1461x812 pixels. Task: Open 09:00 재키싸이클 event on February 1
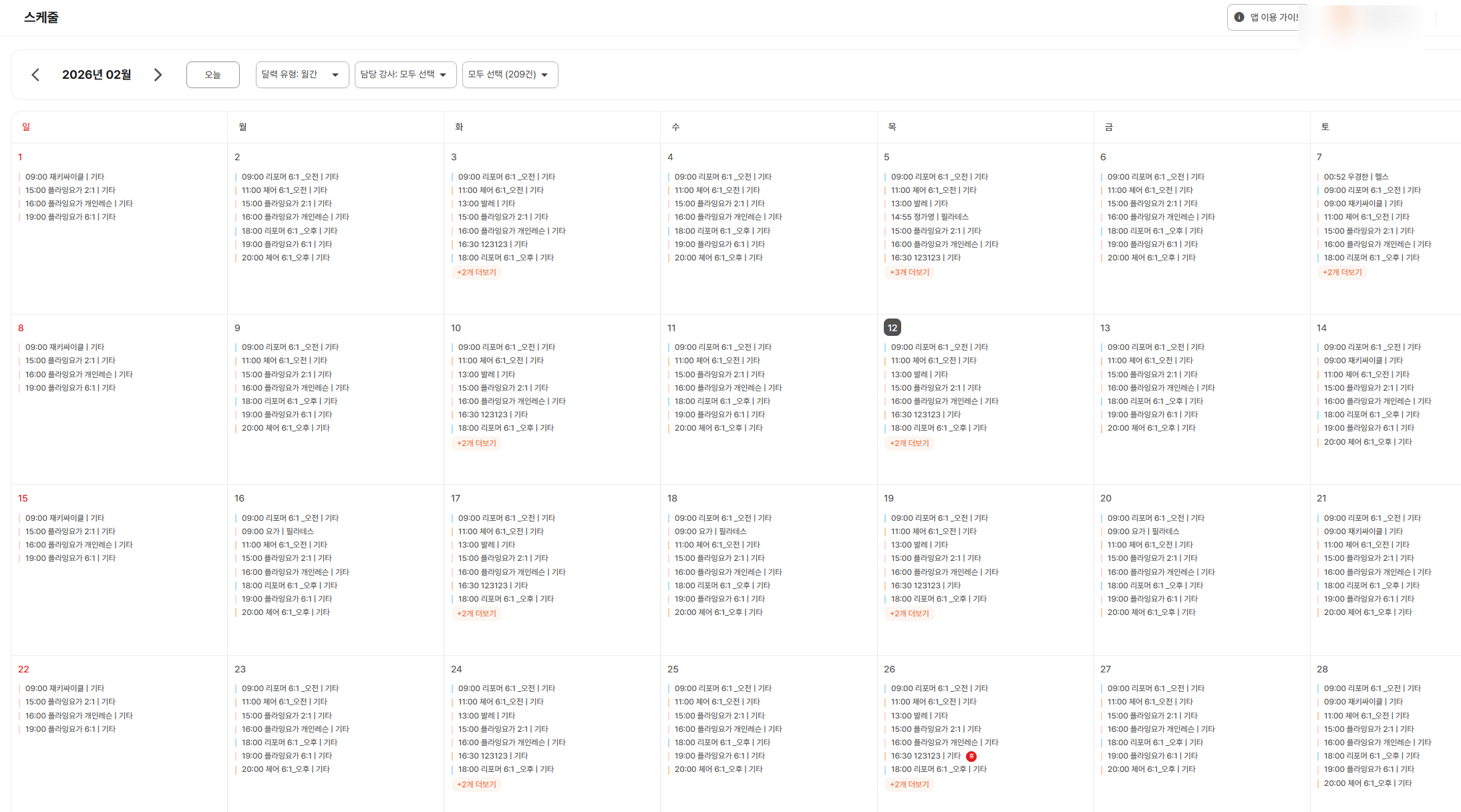click(x=65, y=177)
